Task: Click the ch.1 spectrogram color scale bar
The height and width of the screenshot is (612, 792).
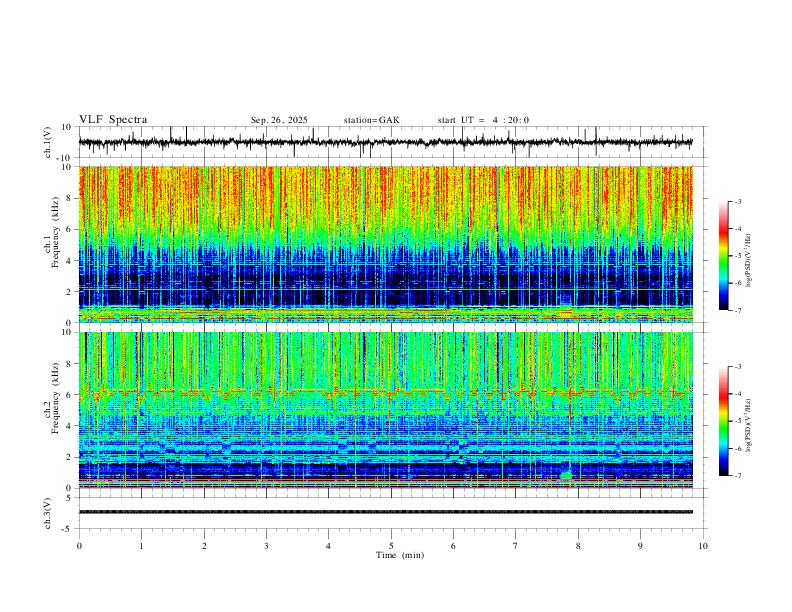Action: [x=724, y=256]
